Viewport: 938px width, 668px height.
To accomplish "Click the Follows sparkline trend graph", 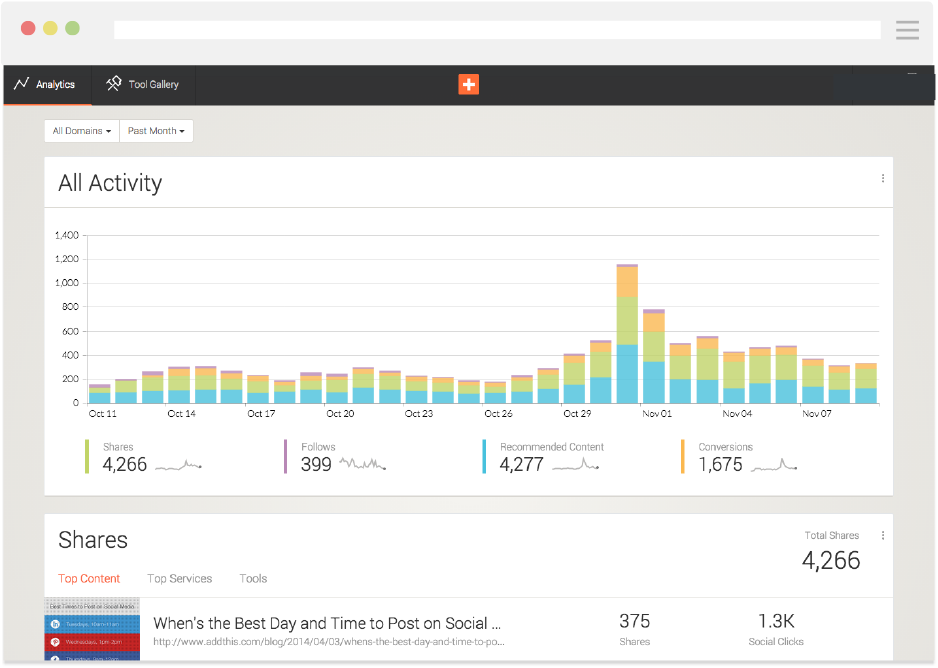I will point(362,464).
